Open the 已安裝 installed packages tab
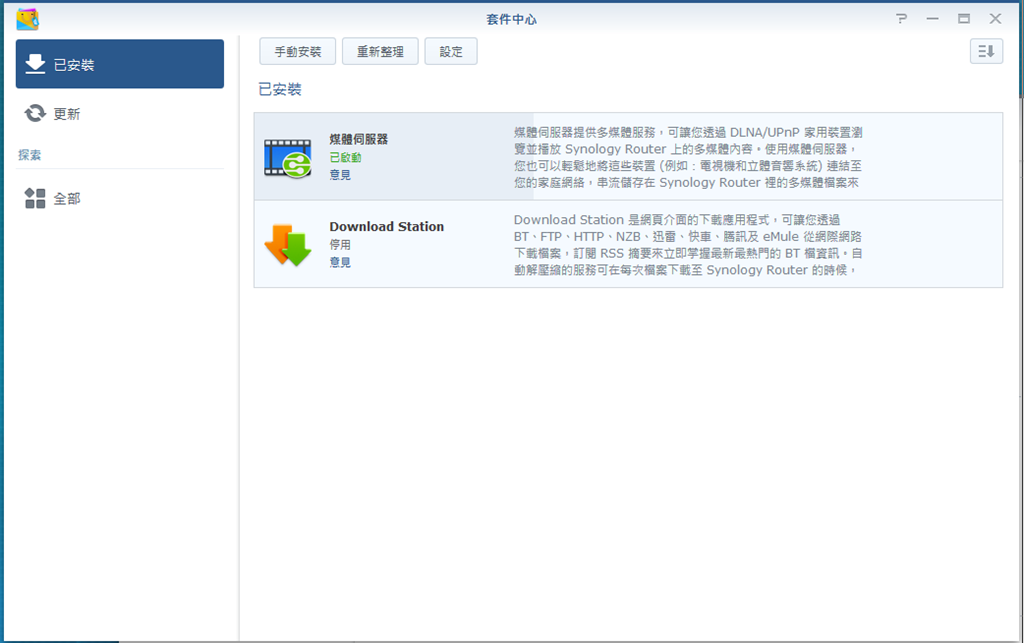Screen dimensions: 1024x643 point(120,64)
